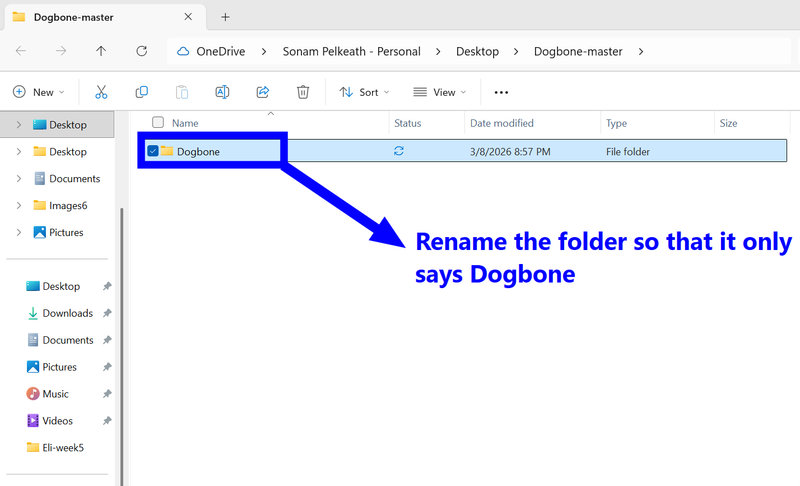
Task: Uncheck the Dogbone folder checkbox
Action: tap(153, 151)
